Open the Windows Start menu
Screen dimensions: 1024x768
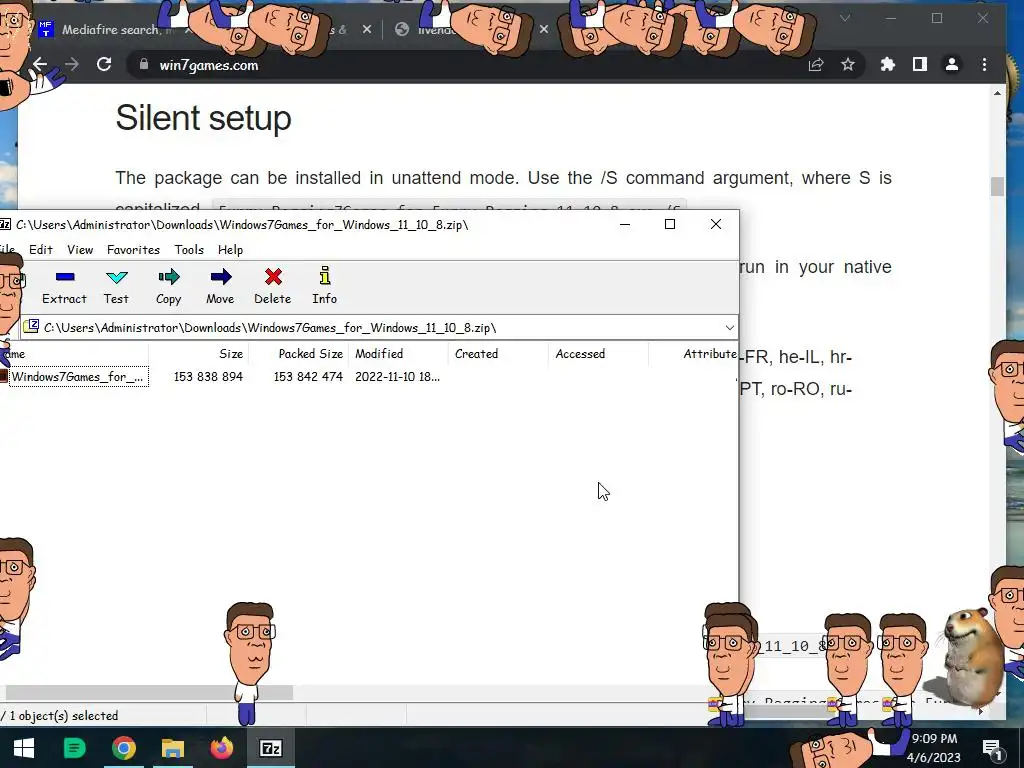coord(24,748)
